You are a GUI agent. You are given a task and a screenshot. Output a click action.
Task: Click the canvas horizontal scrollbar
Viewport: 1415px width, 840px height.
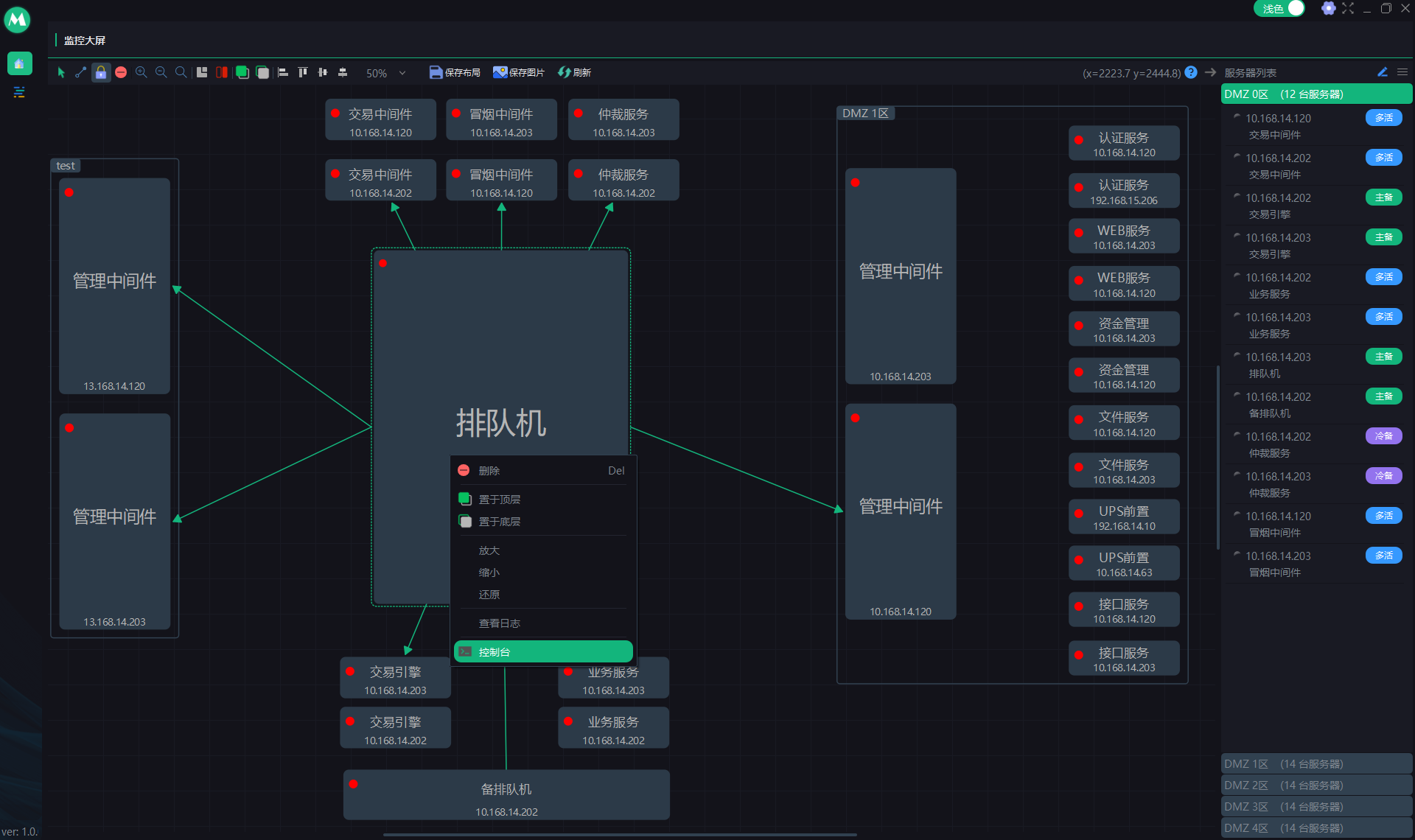[619, 835]
